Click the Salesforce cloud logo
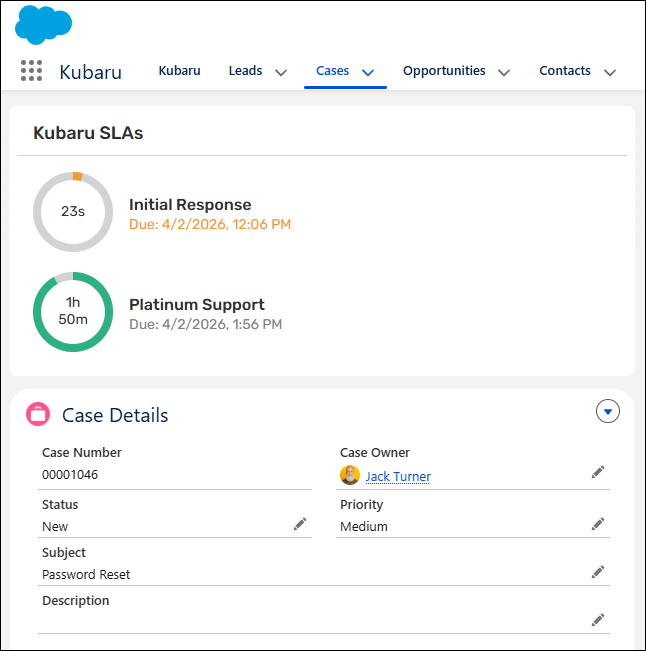Viewport: 646px width, 651px height. pos(43,24)
